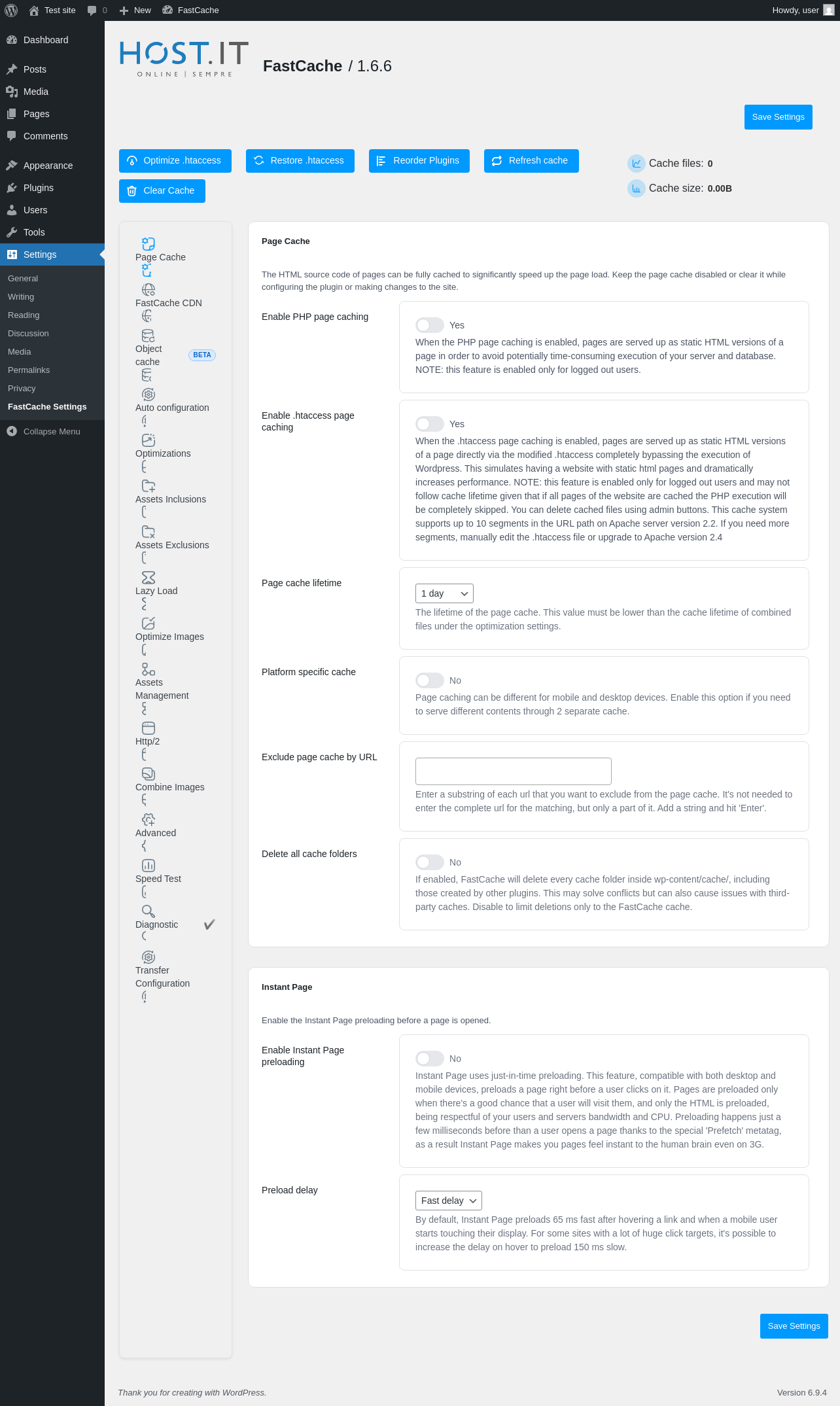Select the FastCache CDN globe icon

coord(149,289)
